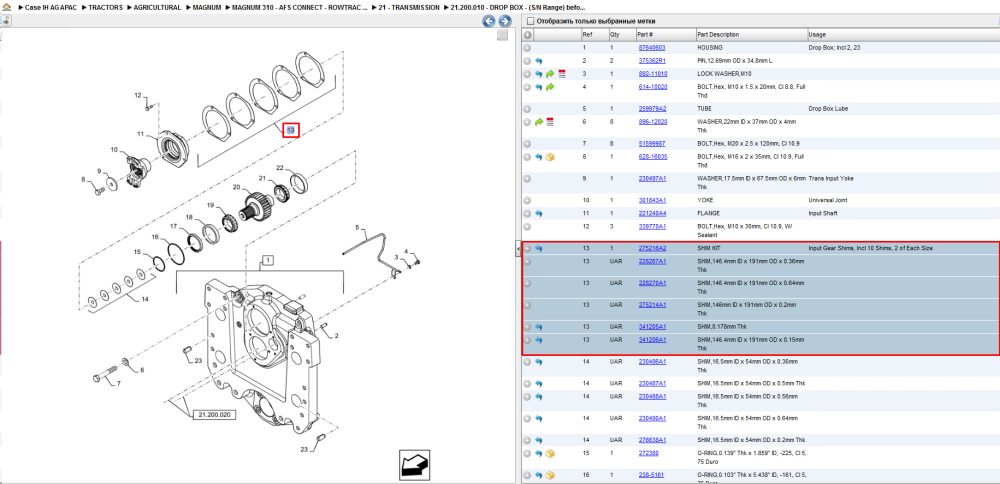Select callout 1 box in diagram

tap(268, 260)
